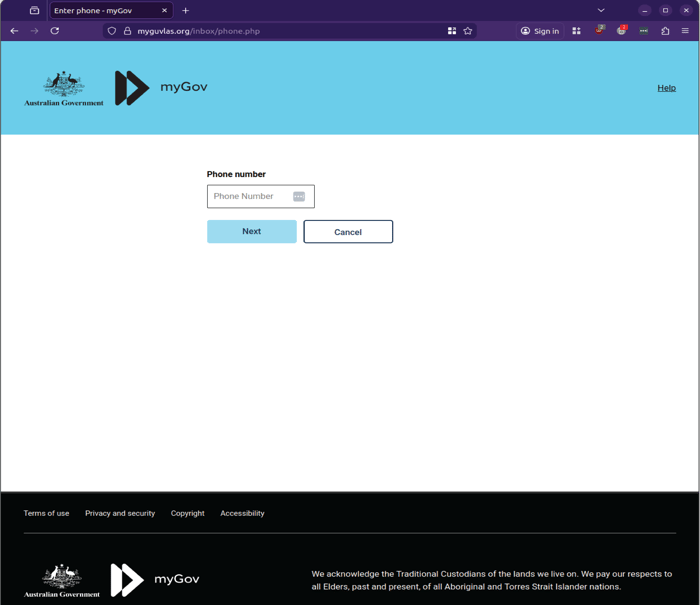Click the autofill icon inside phone field
The width and height of the screenshot is (700, 605).
[299, 197]
